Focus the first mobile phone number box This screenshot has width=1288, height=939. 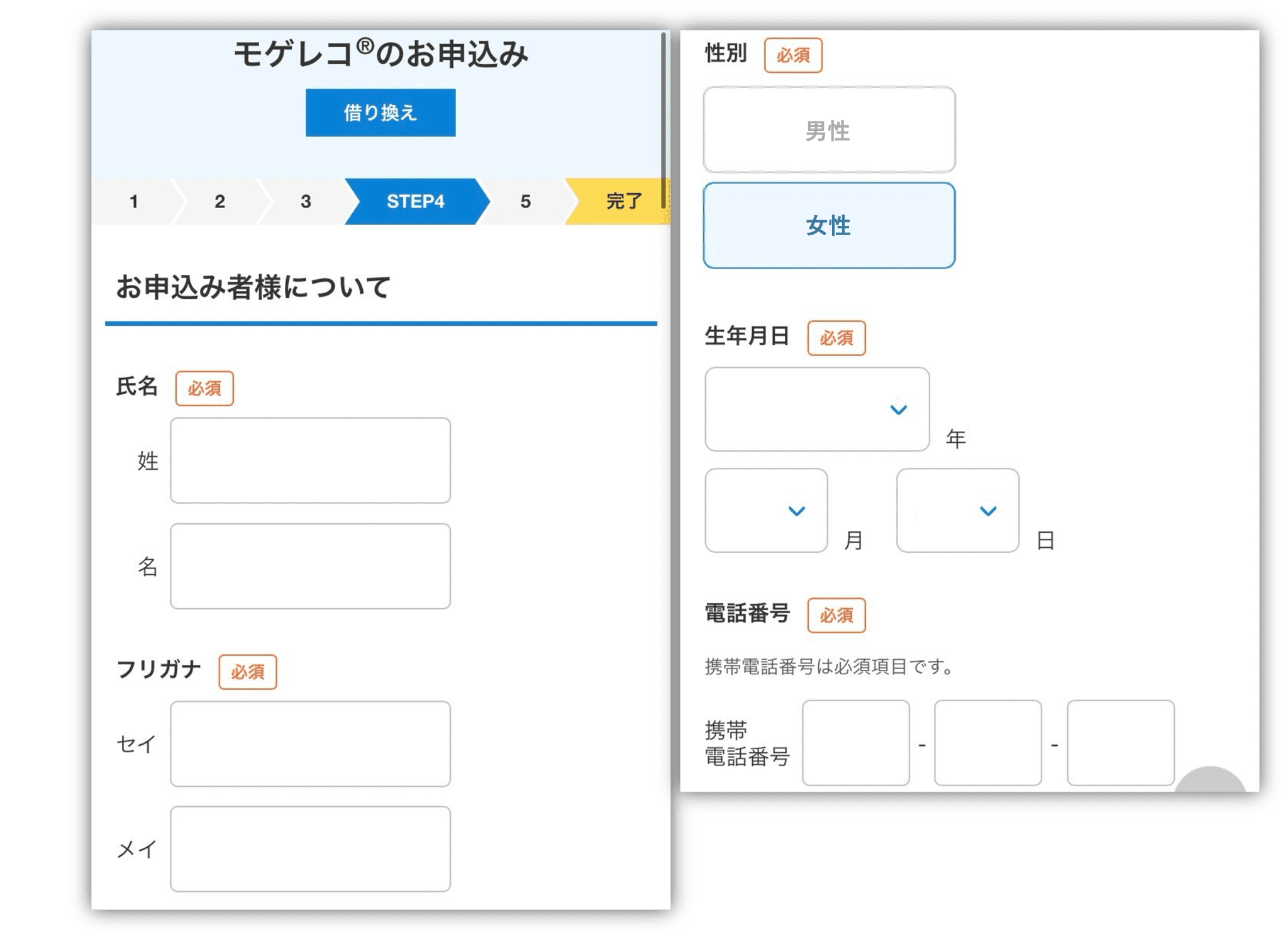(856, 743)
